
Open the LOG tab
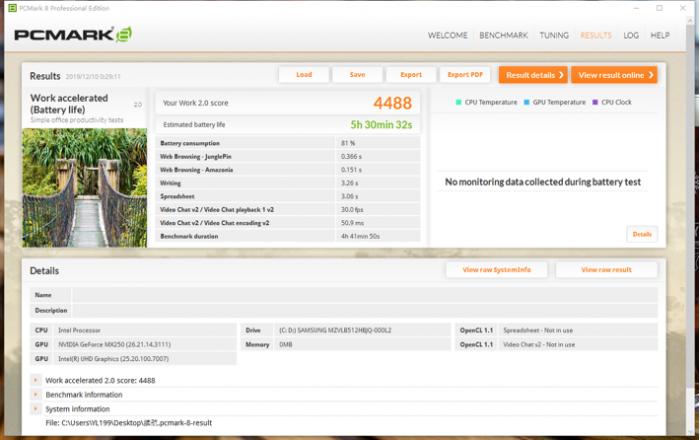pos(631,35)
